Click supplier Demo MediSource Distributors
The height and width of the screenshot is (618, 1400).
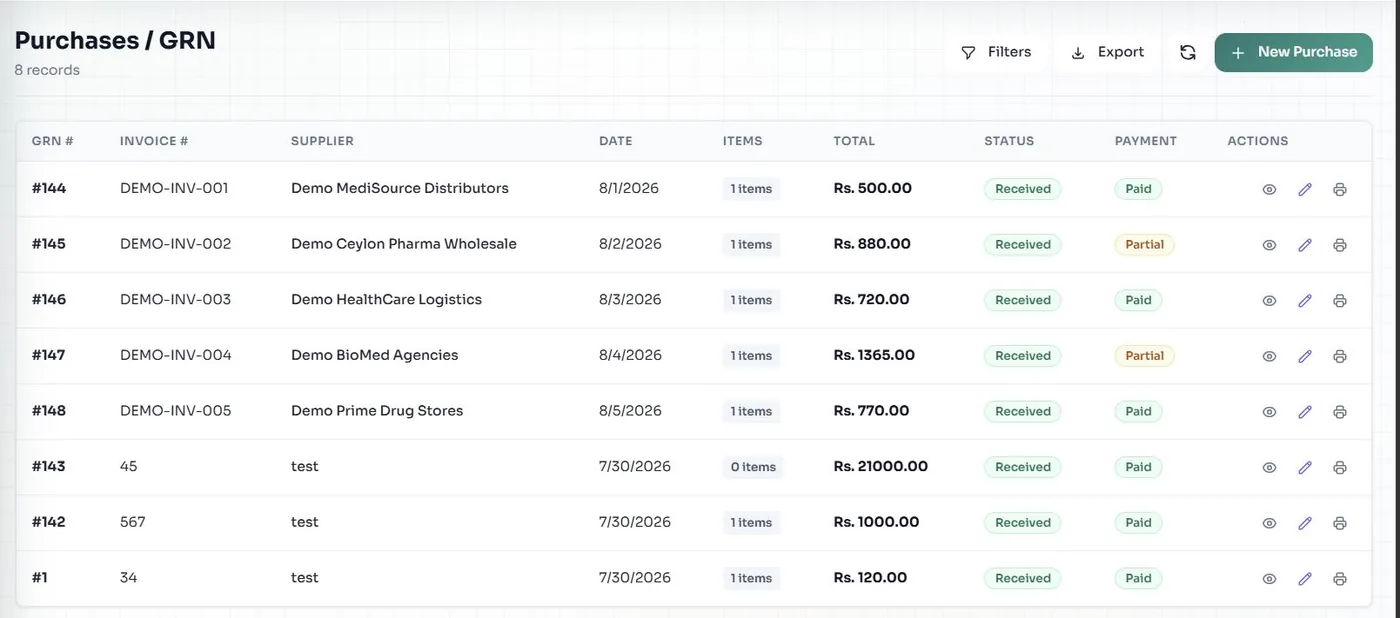pyautogui.click(x=400, y=188)
